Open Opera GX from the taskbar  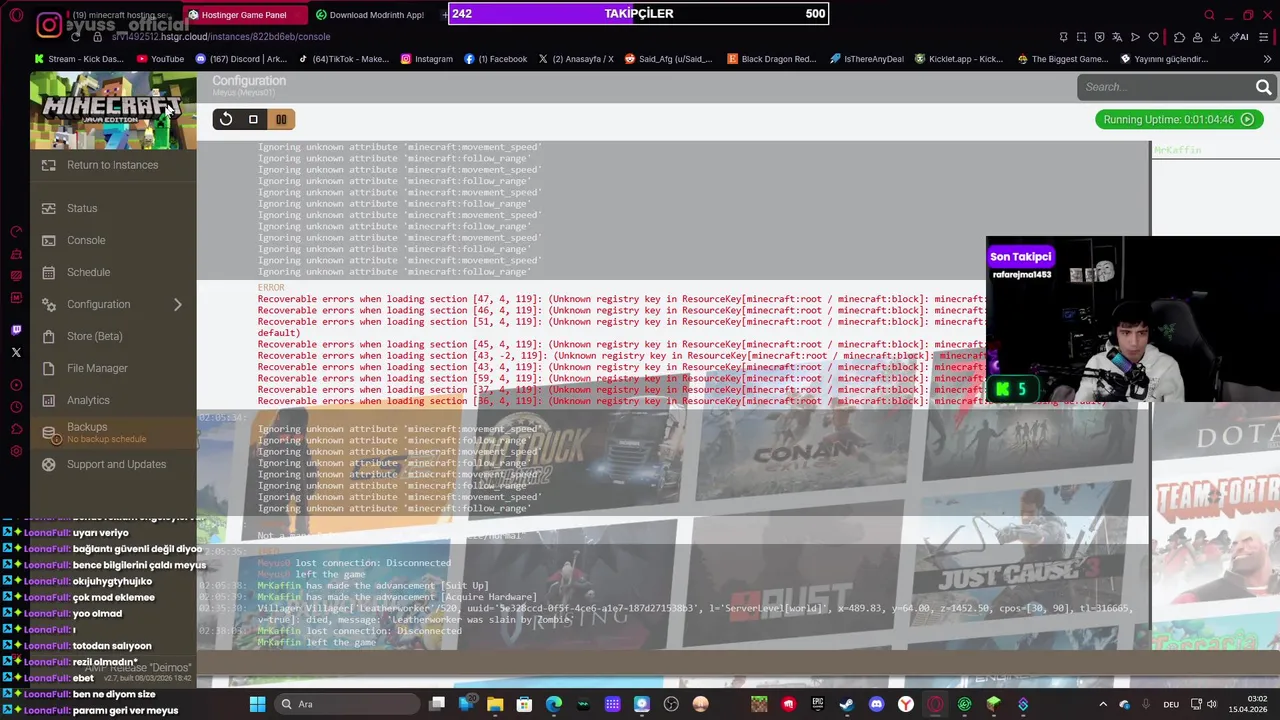pos(934,704)
